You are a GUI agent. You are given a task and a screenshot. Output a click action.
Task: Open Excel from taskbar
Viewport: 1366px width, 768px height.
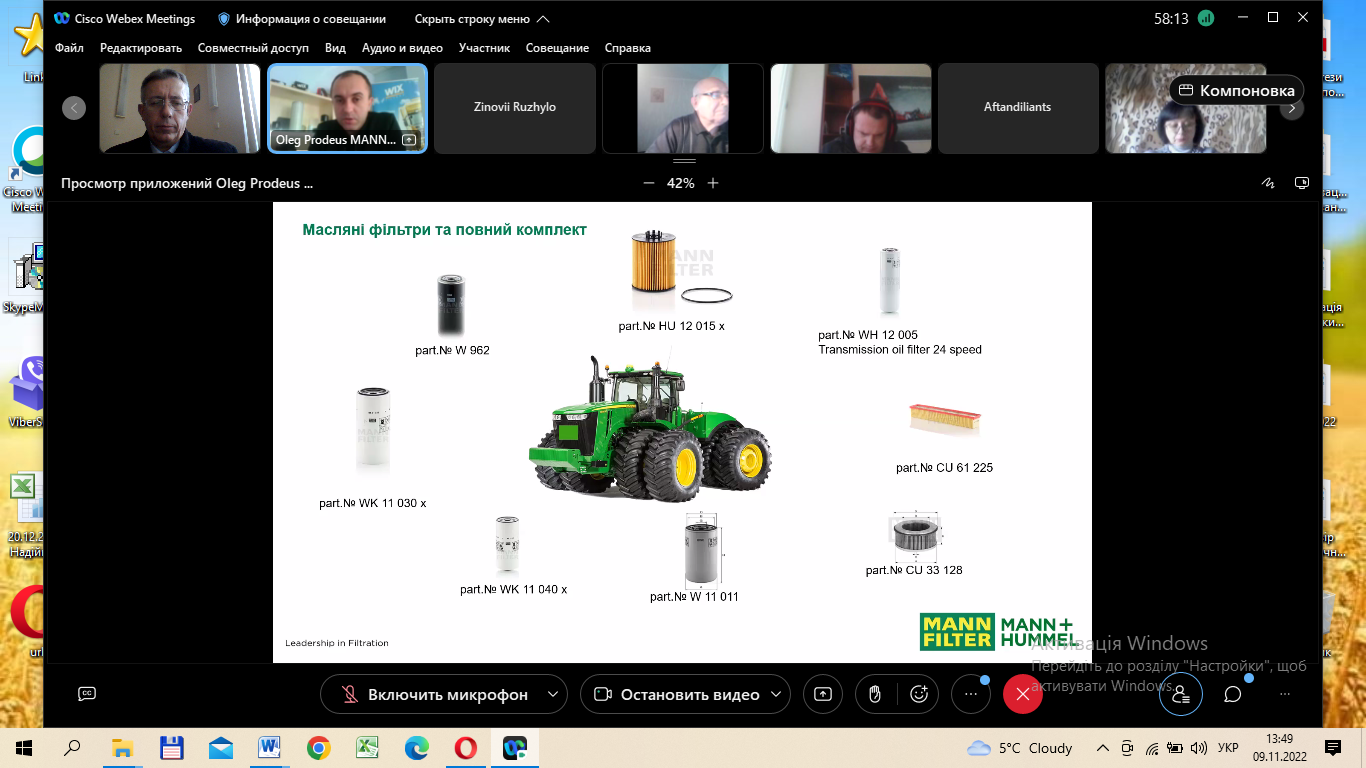[367, 747]
